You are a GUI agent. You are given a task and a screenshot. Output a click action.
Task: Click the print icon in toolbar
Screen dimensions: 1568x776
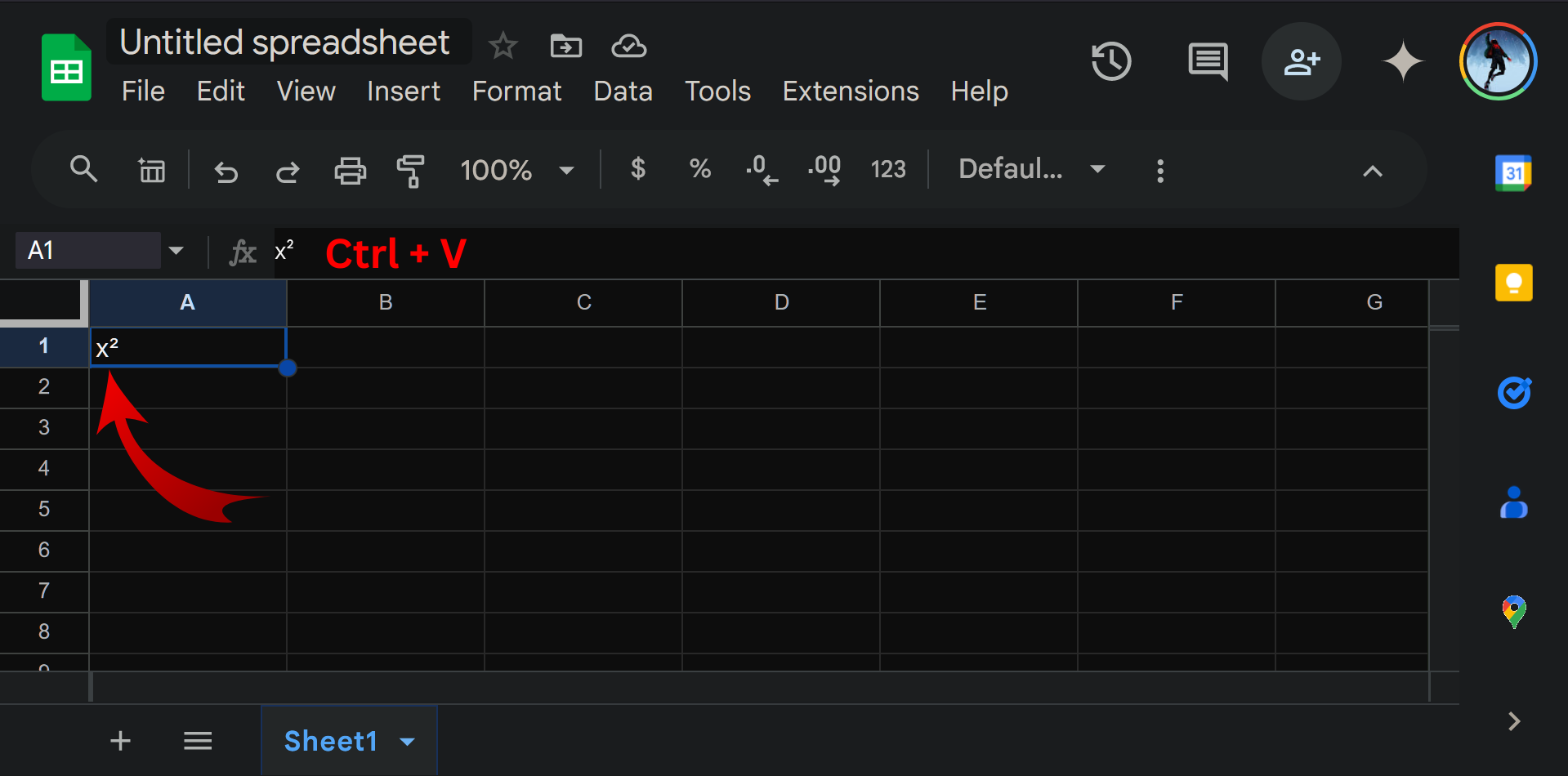coord(350,171)
